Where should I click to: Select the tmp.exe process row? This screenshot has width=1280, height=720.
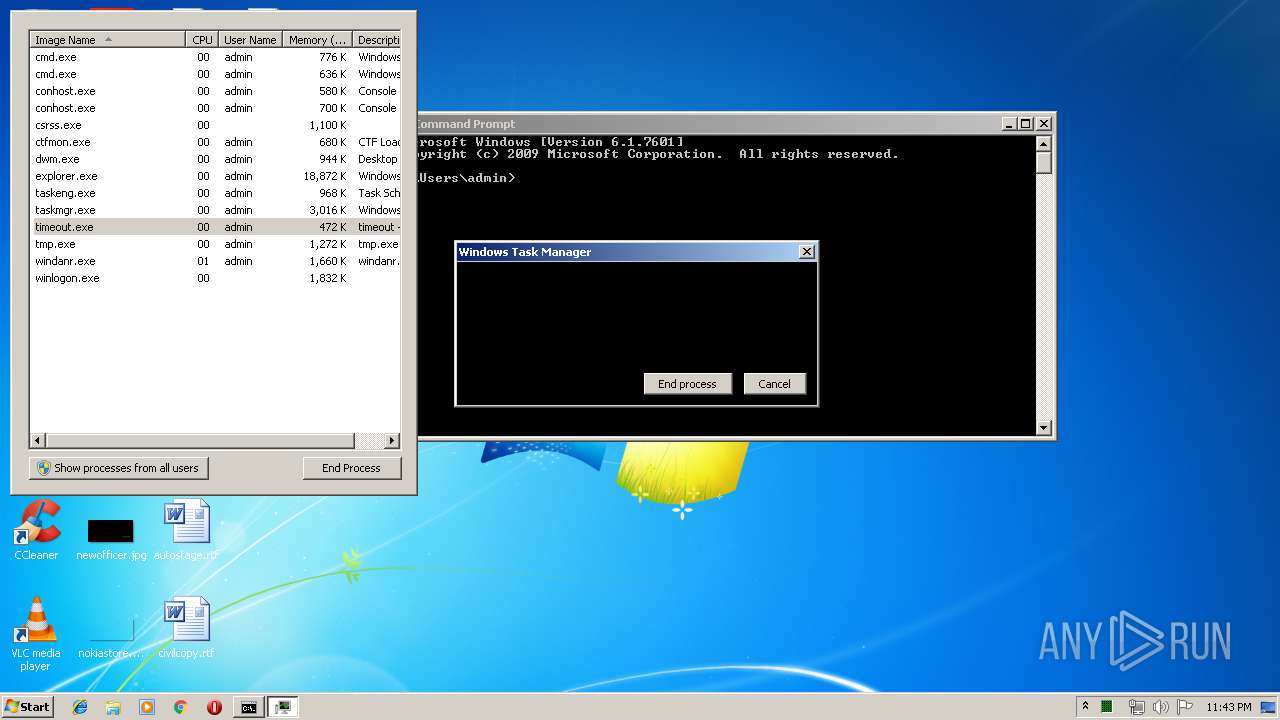(215, 244)
